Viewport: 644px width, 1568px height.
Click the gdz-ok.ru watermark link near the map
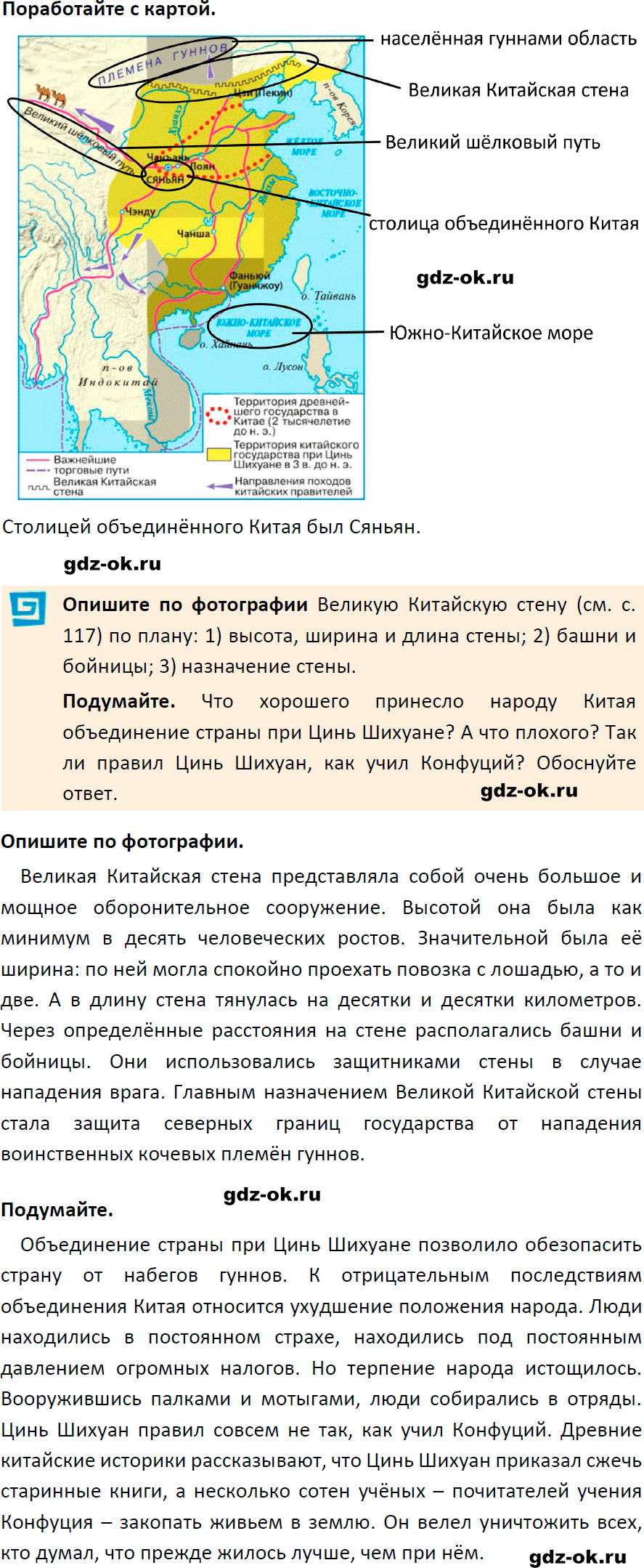(465, 278)
